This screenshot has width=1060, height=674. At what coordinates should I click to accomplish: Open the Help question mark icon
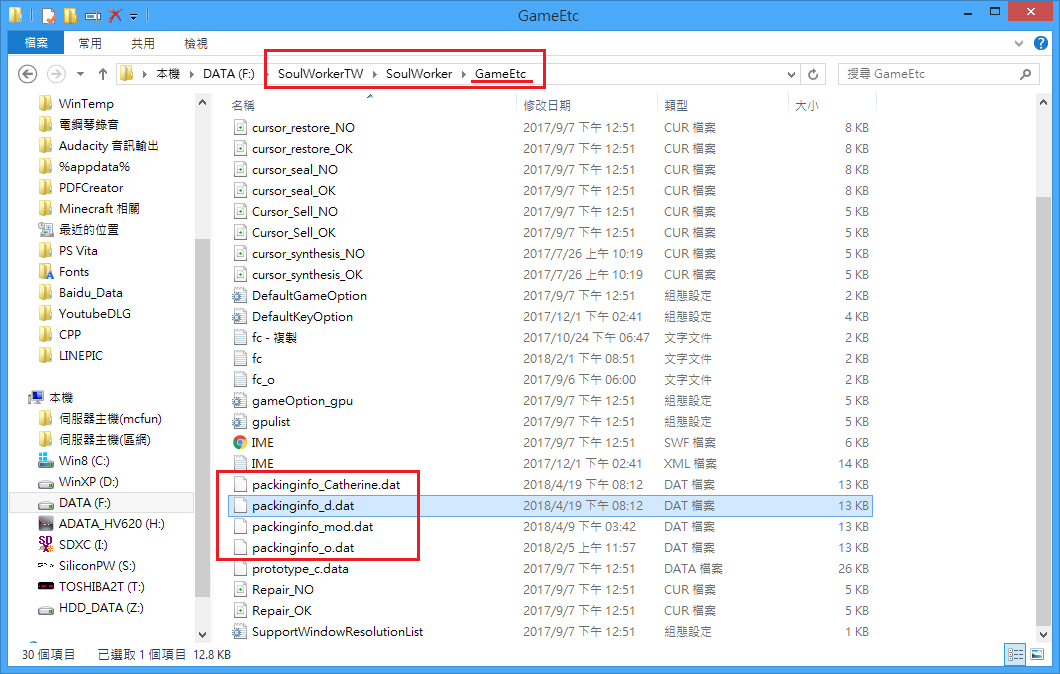1041,43
